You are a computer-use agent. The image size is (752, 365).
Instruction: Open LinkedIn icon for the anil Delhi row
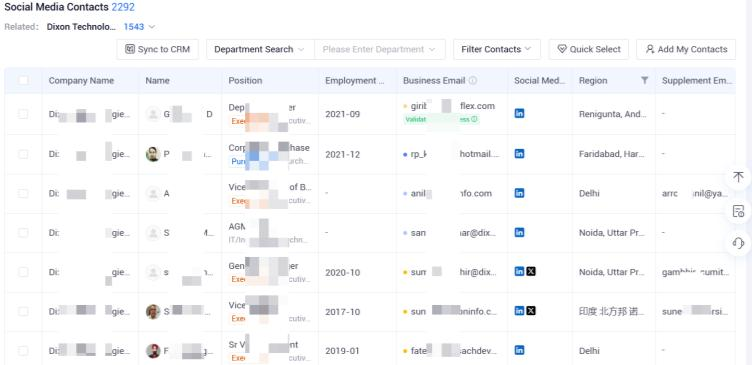[x=519, y=193]
